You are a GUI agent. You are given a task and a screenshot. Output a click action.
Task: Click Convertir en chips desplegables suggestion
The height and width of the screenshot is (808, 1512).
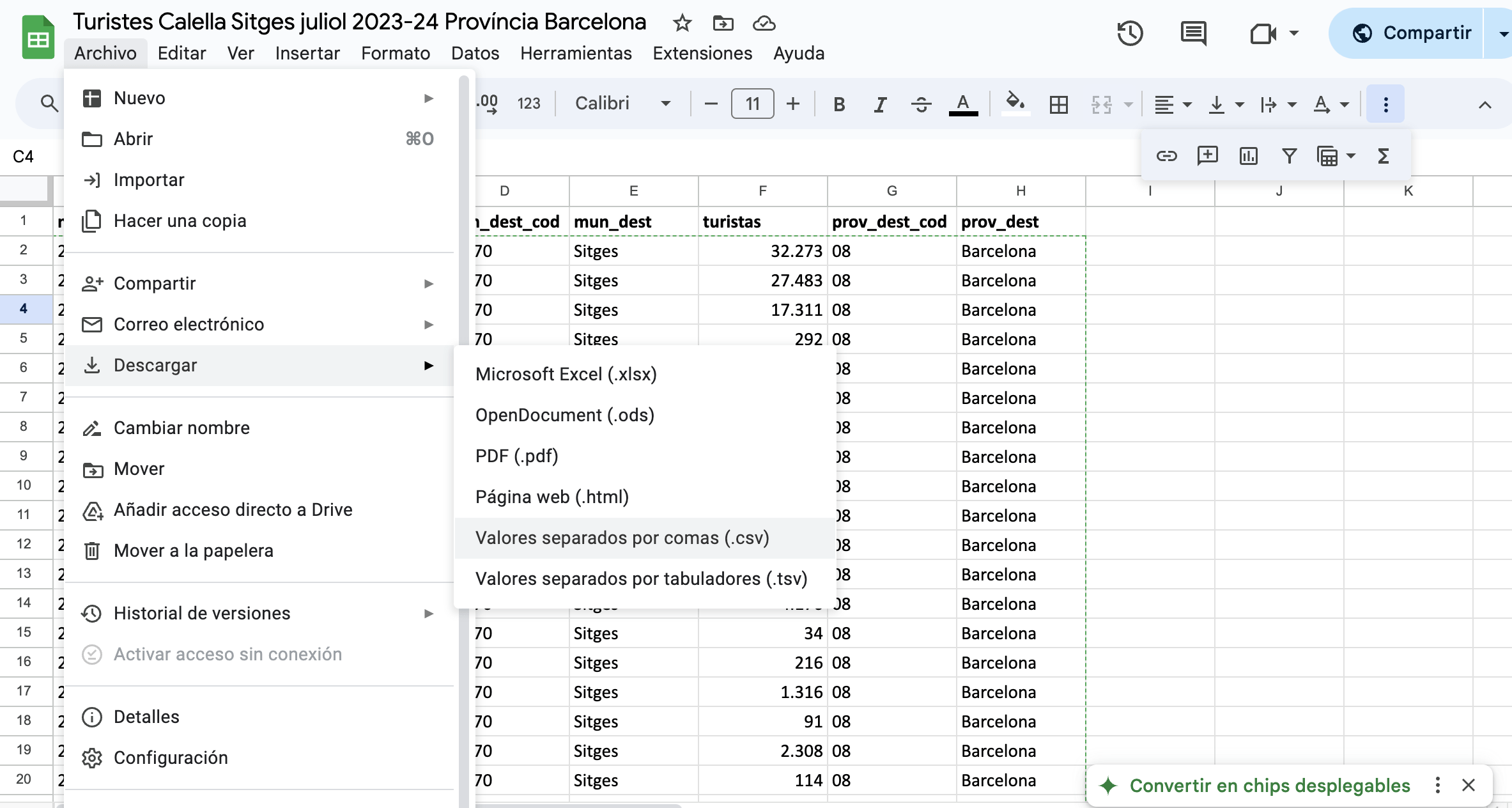point(1269,786)
